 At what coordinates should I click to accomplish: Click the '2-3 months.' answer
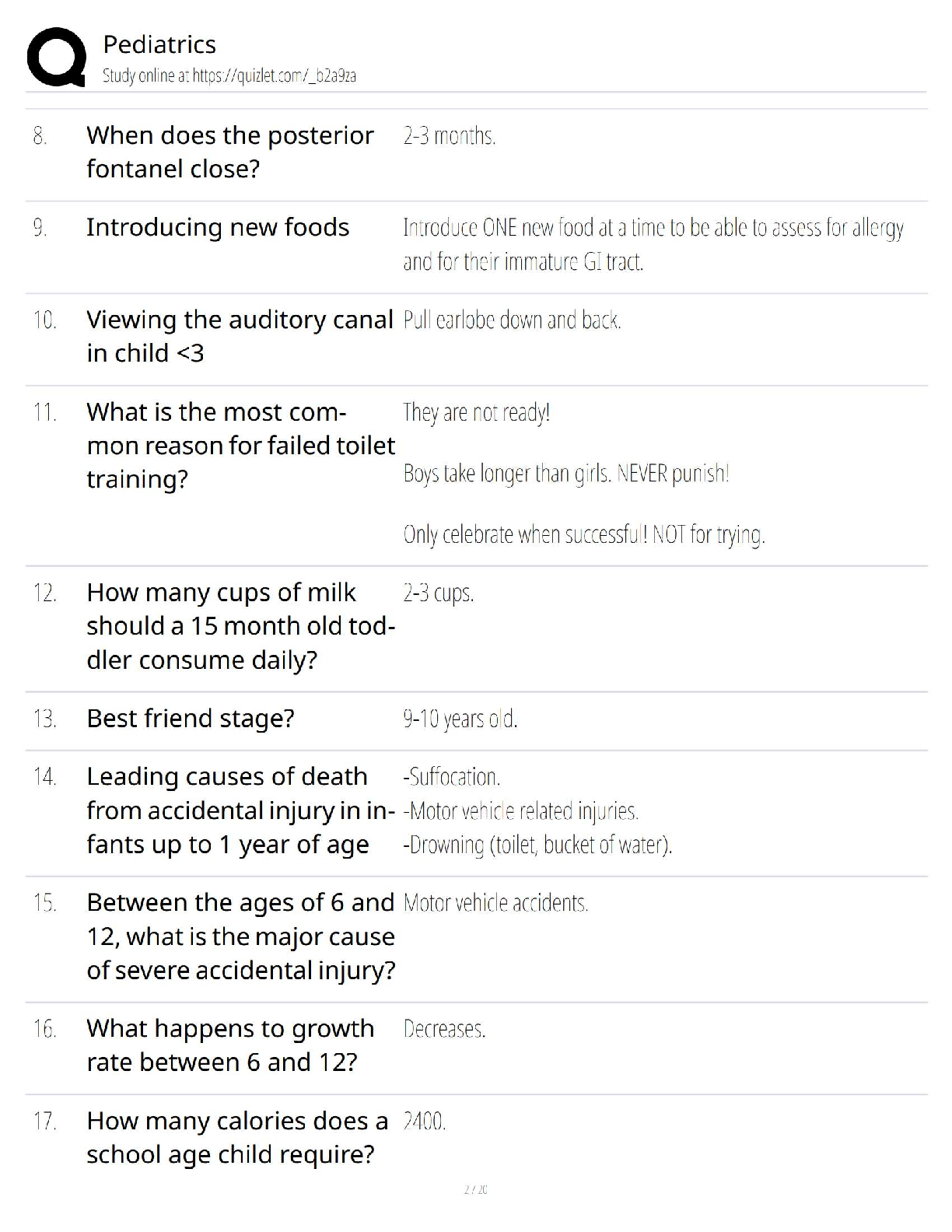coord(449,136)
